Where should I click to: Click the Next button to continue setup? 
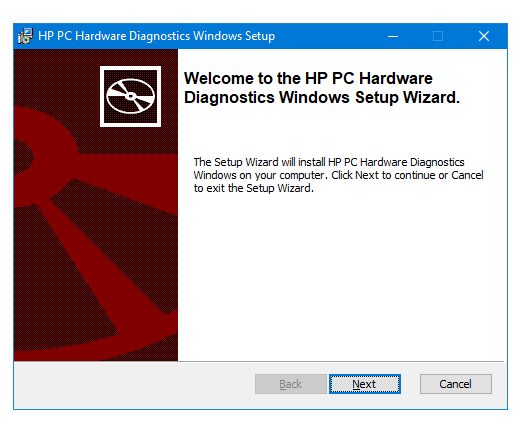tap(364, 384)
